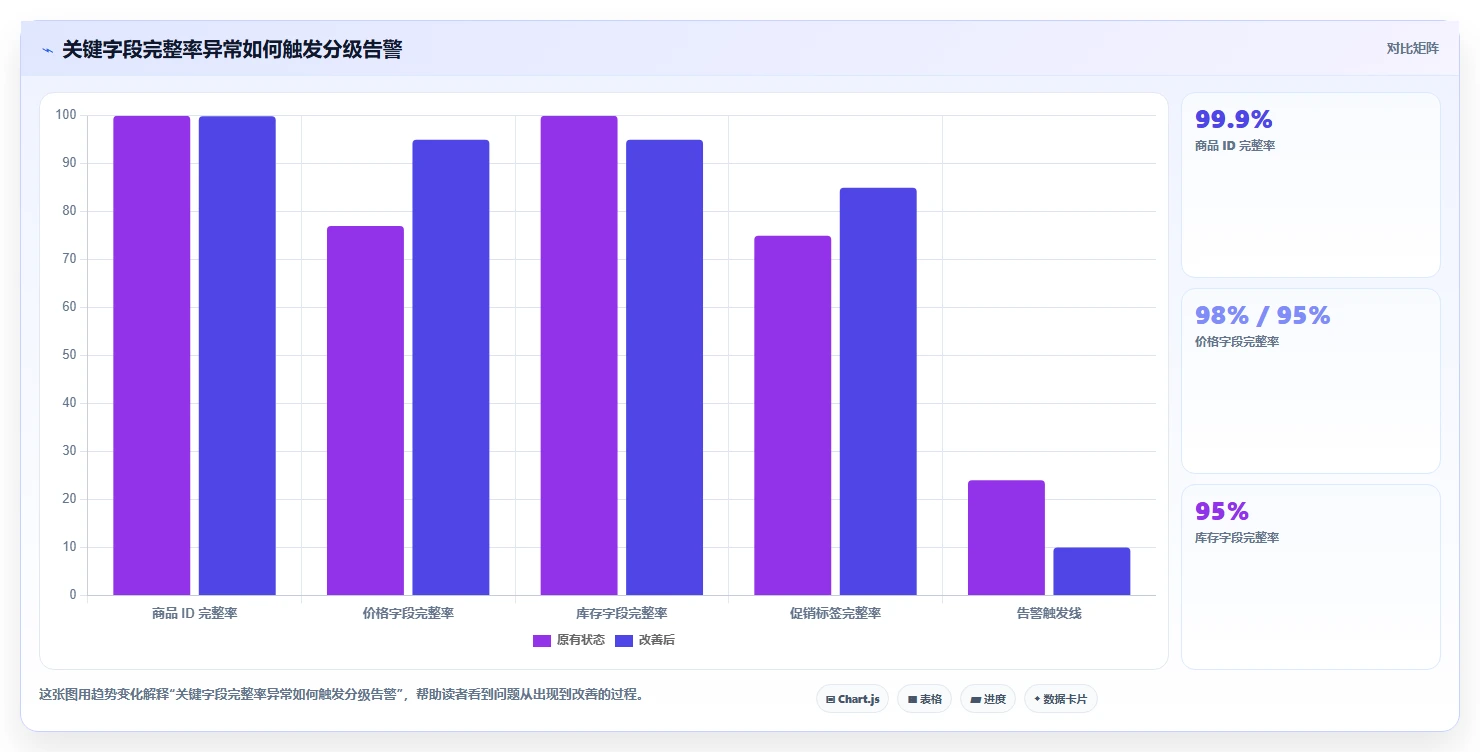This screenshot has height=752, width=1480.
Task: Click the 库存字段完整率 x-axis label
Action: [622, 613]
